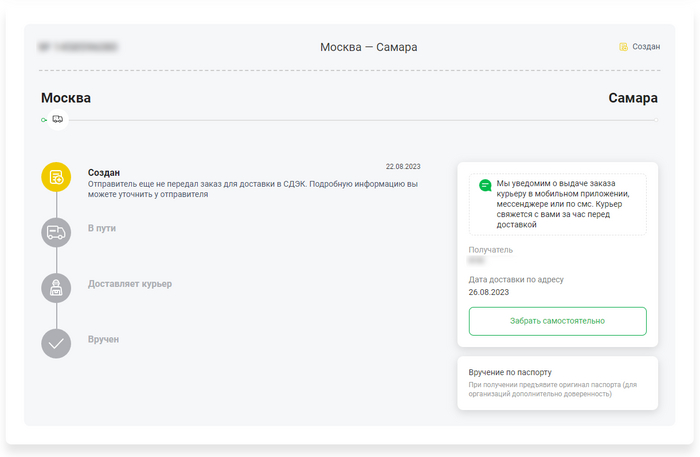700x457 pixels.
Task: Click the Создан step title in timeline
Action: pyautogui.click(x=104, y=173)
